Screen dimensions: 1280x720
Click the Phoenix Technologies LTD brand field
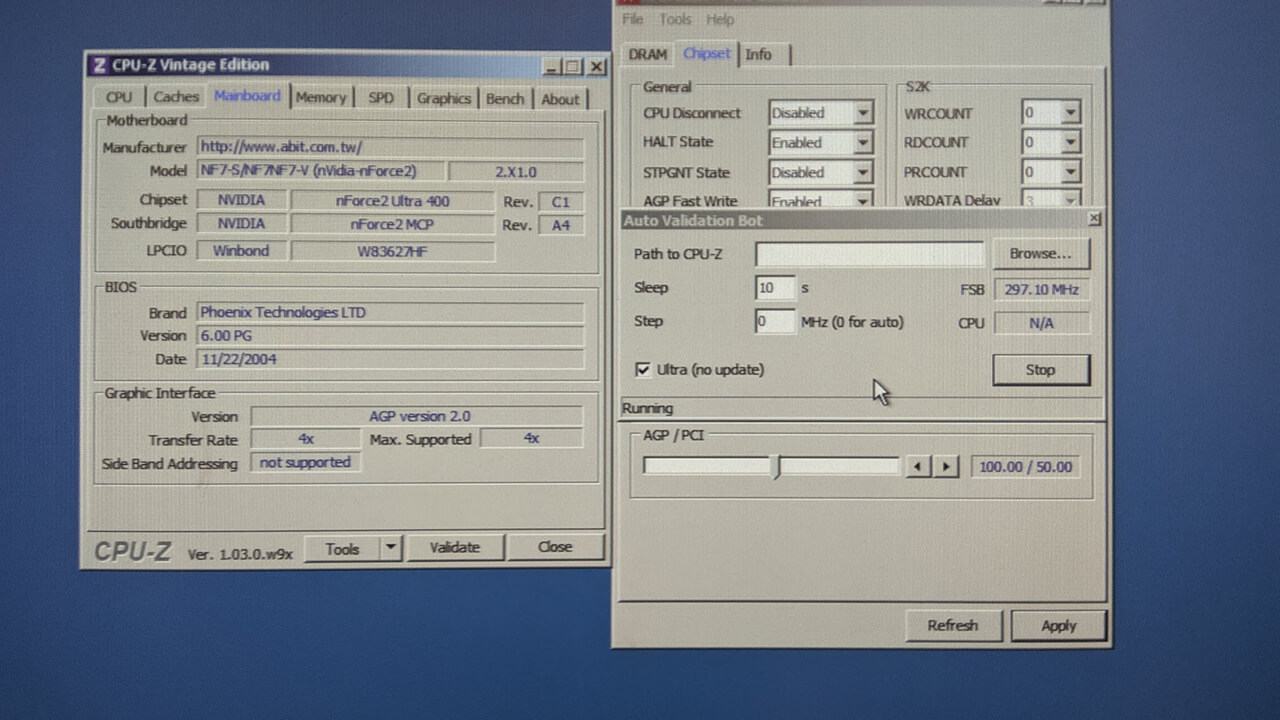[x=390, y=312]
